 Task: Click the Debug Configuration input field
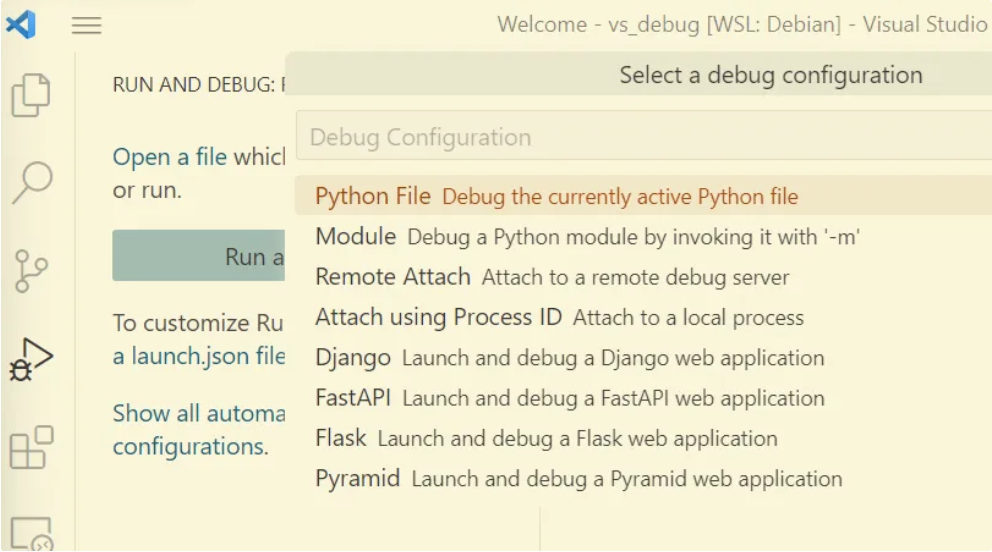pos(643,137)
